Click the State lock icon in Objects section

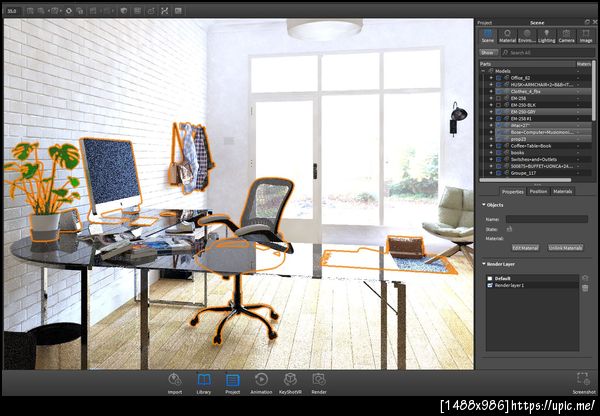pyautogui.click(x=509, y=229)
